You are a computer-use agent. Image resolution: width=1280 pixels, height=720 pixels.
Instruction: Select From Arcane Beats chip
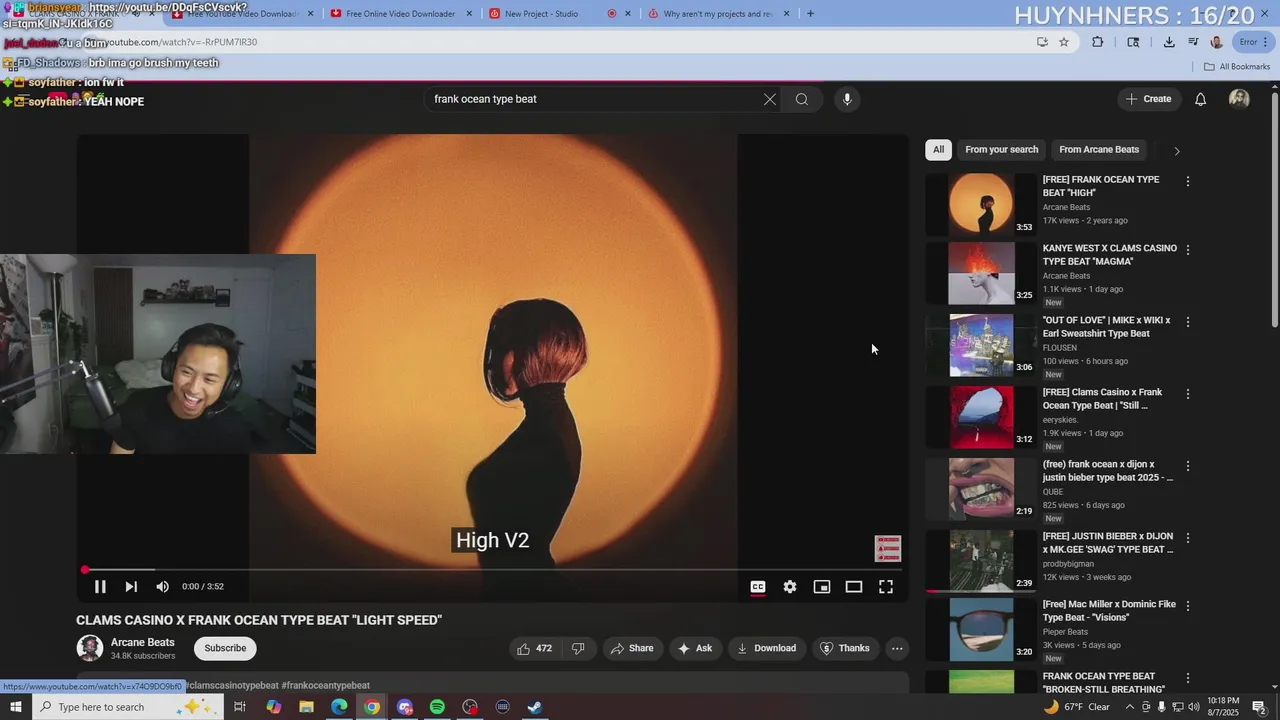tap(1099, 150)
